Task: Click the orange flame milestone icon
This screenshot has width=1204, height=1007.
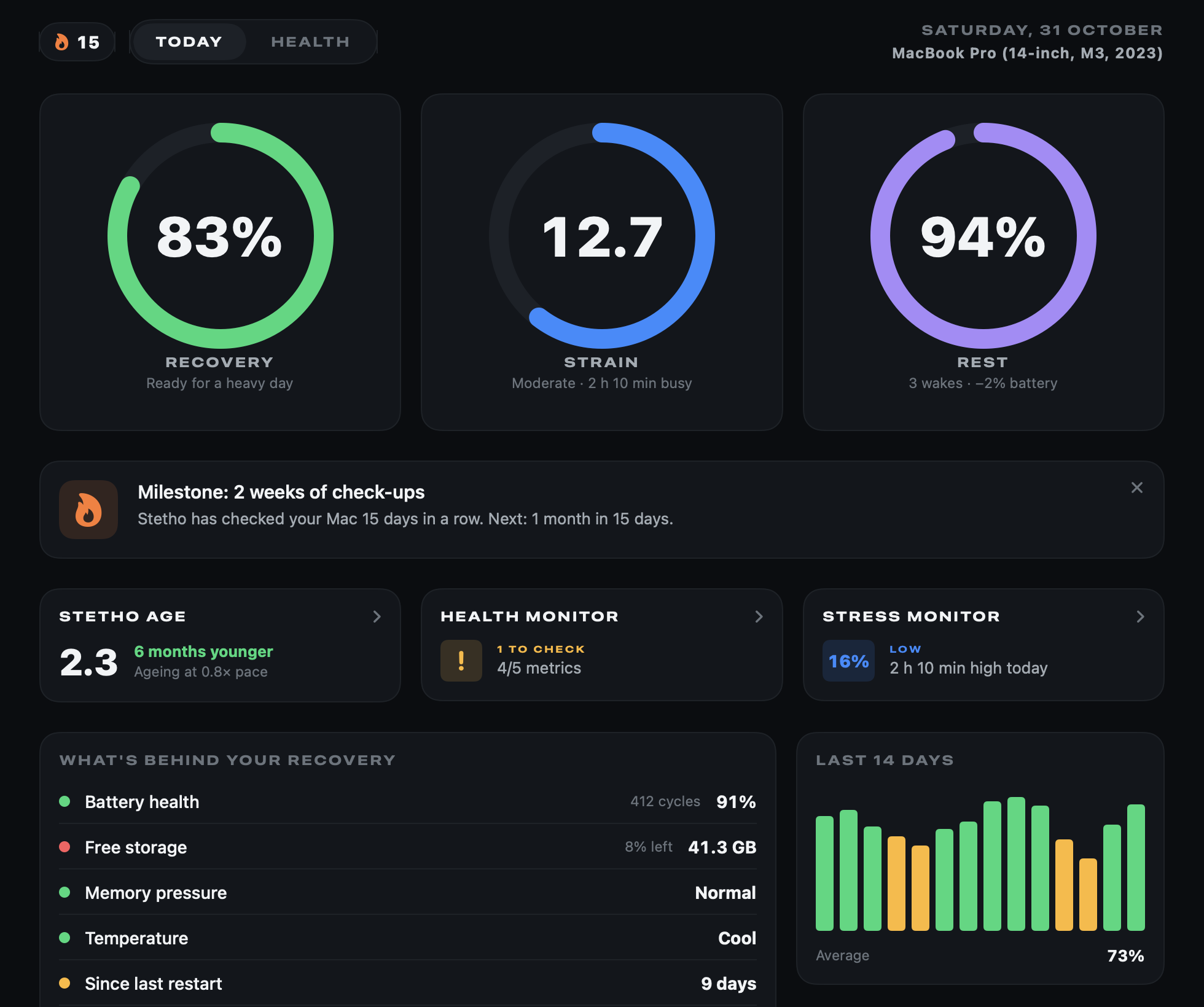Action: point(88,510)
